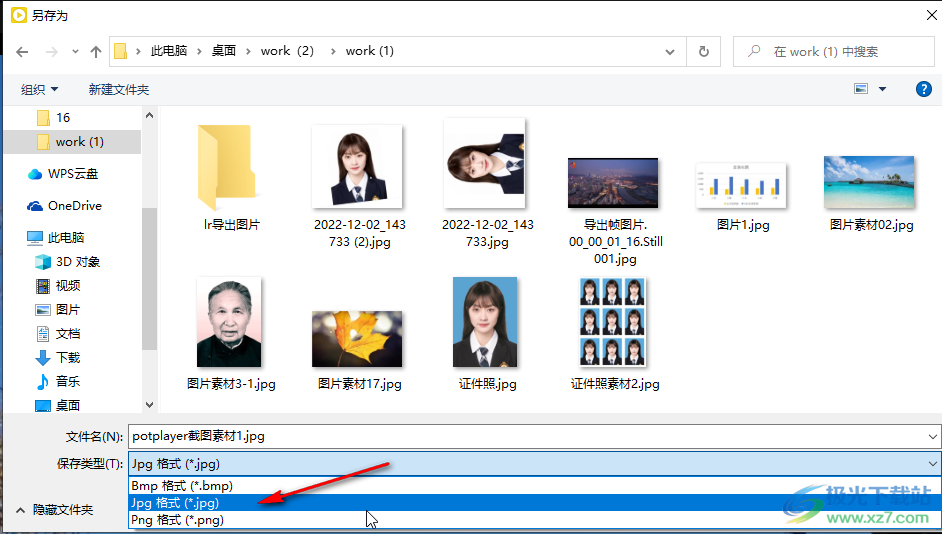Click work (2) in the address breadcrumb
The height and width of the screenshot is (534, 942).
[x=287, y=52]
